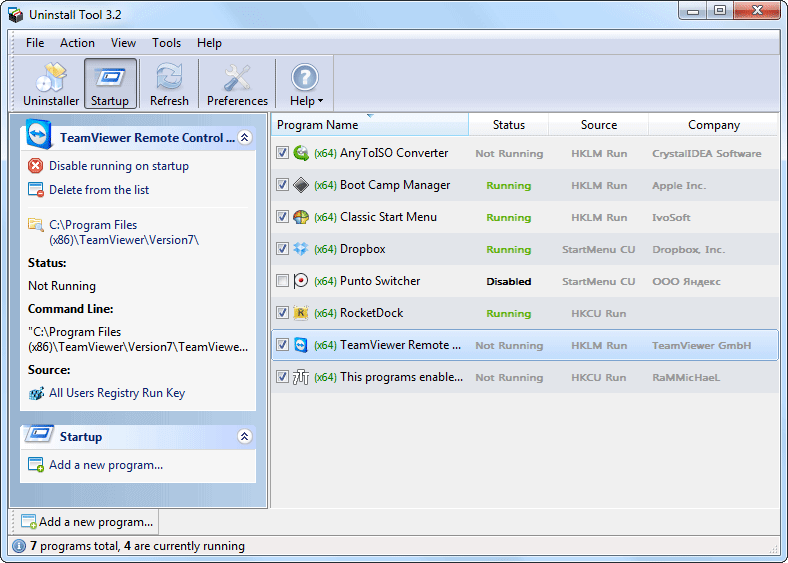Uncheck the AnyToISO Converter checkbox
Image resolution: width=788 pixels, height=563 pixels.
[x=282, y=153]
